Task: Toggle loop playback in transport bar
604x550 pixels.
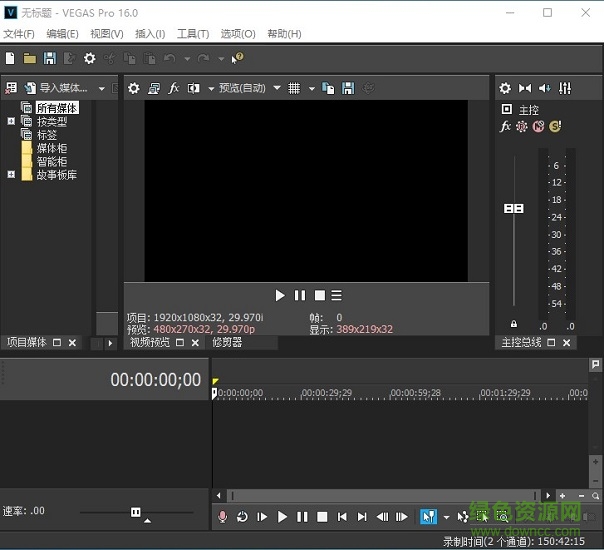Action: click(x=242, y=517)
